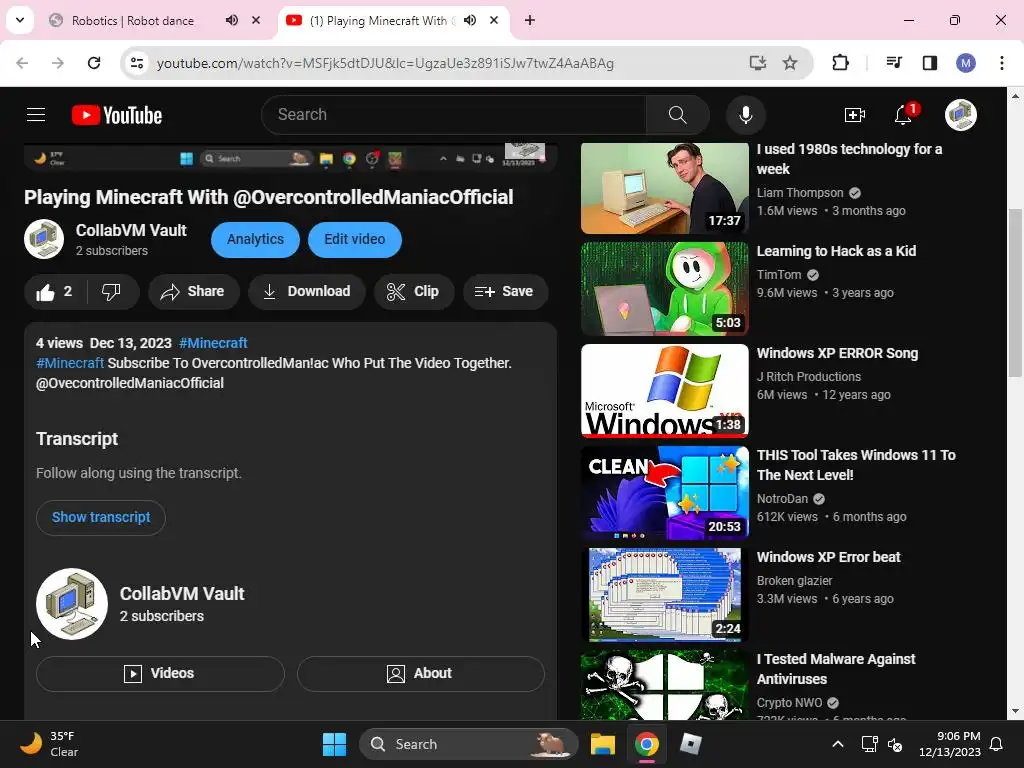The height and width of the screenshot is (768, 1024).
Task: View site information icon in address bar
Action: coord(137,63)
